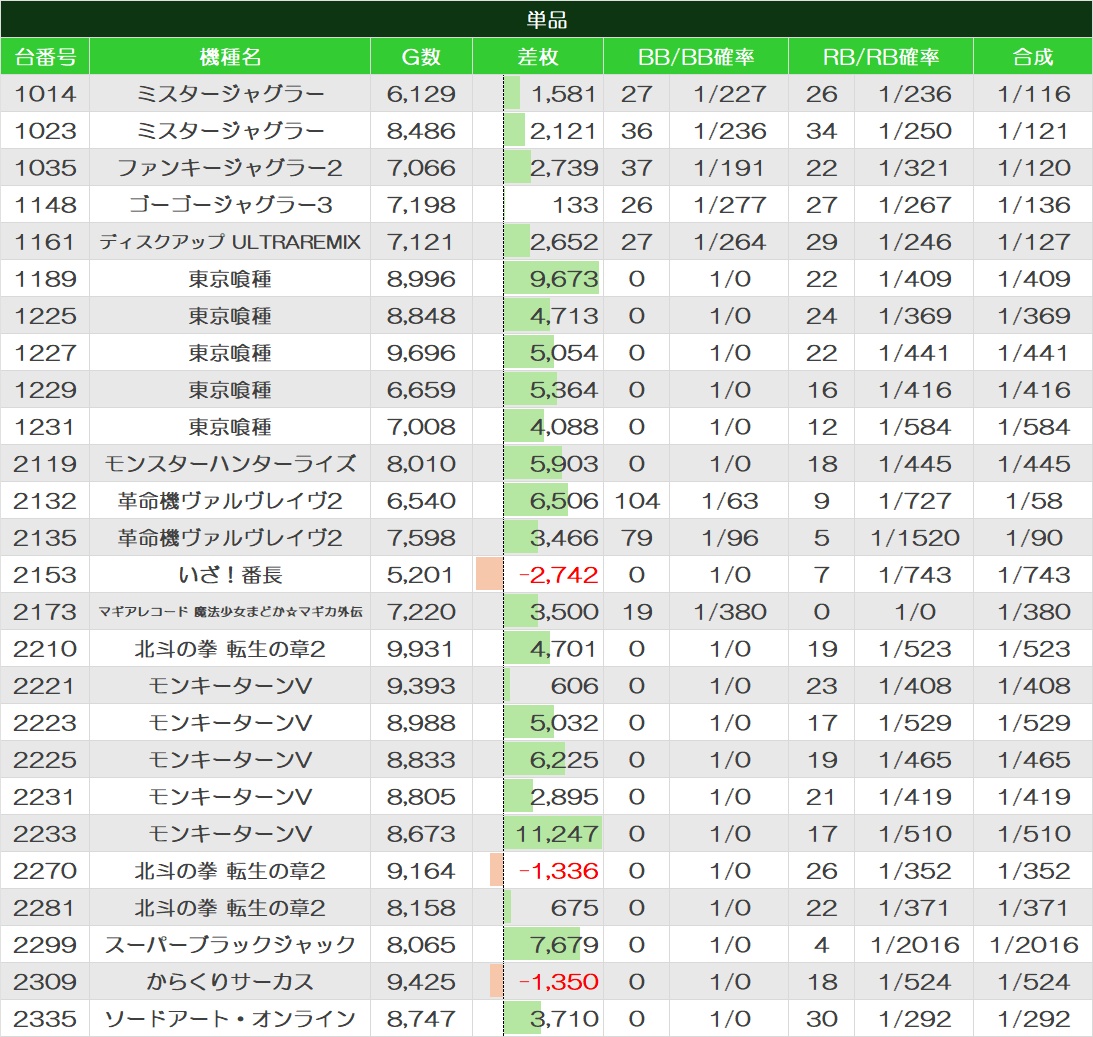Select the RB/RB確率 column header
This screenshot has width=1093, height=1037.
(x=881, y=56)
